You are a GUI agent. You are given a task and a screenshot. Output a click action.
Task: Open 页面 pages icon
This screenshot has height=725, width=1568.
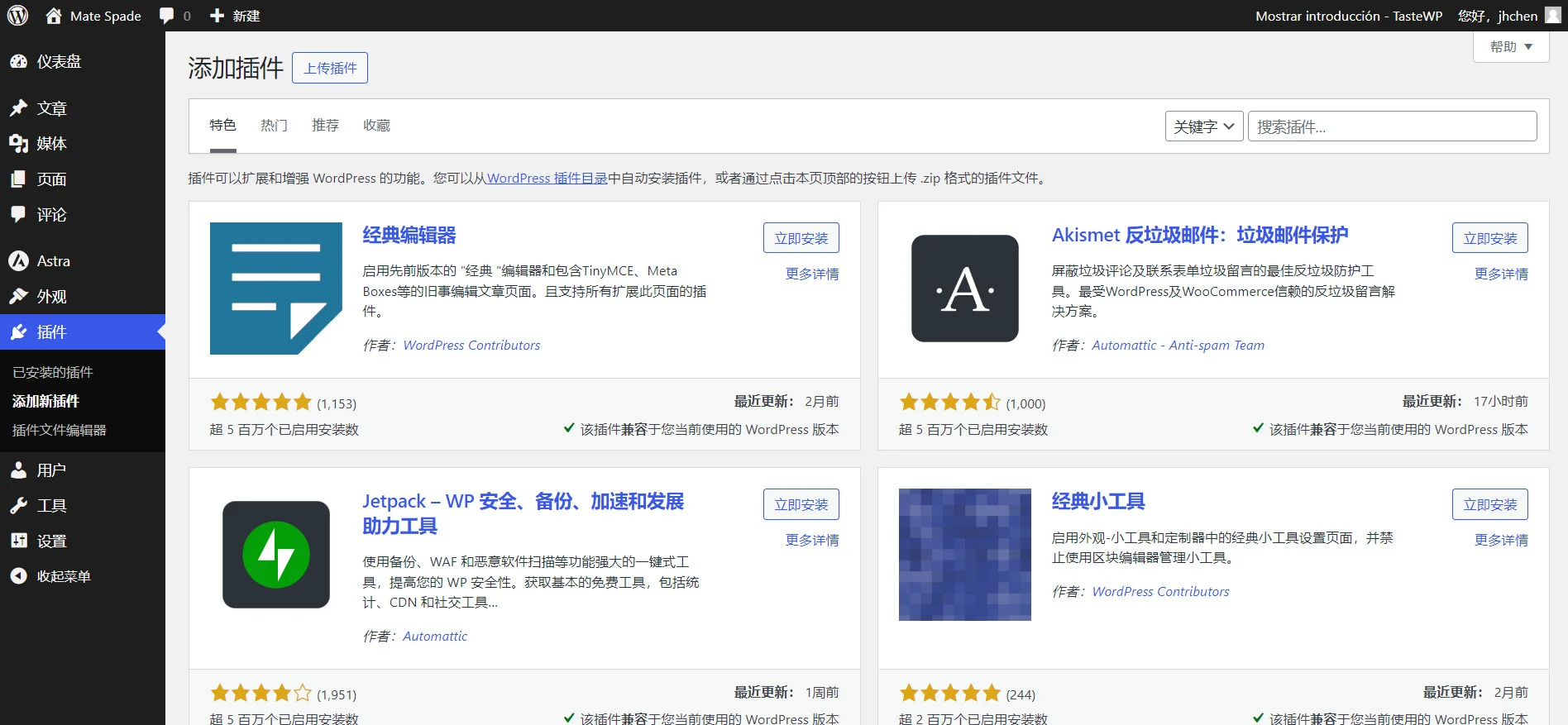(18, 179)
